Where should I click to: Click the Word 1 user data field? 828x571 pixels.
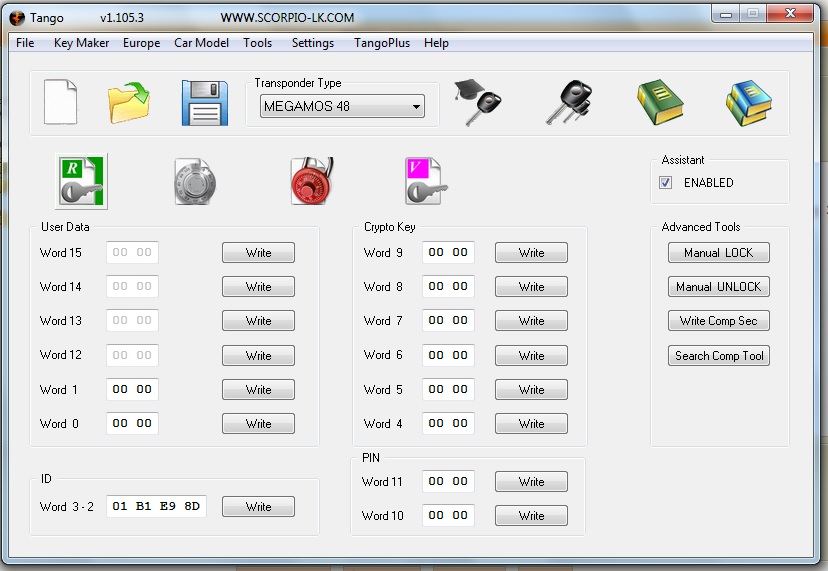click(132, 389)
